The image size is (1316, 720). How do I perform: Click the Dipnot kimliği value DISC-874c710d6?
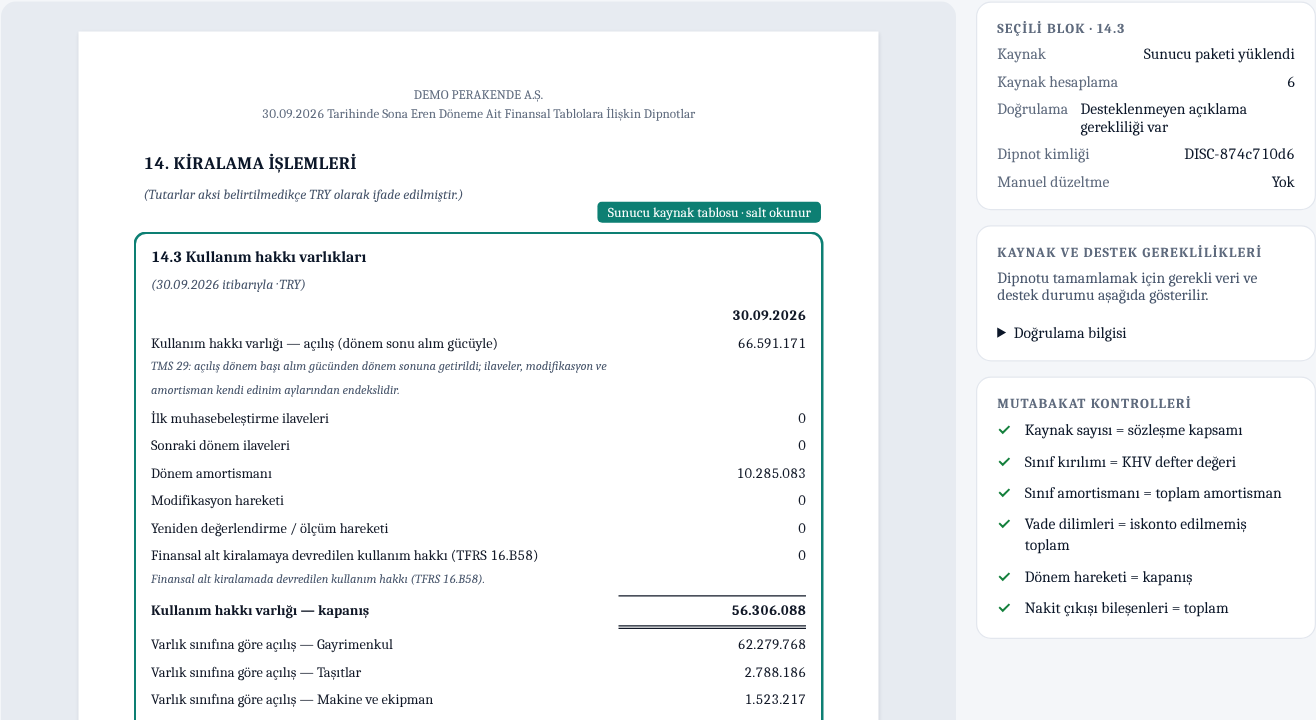coord(1239,154)
